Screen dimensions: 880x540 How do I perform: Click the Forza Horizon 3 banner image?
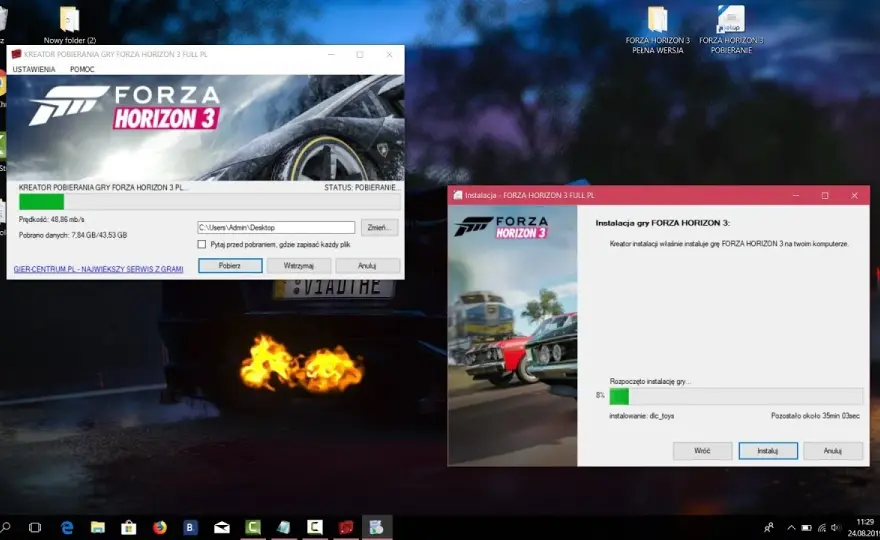point(205,127)
